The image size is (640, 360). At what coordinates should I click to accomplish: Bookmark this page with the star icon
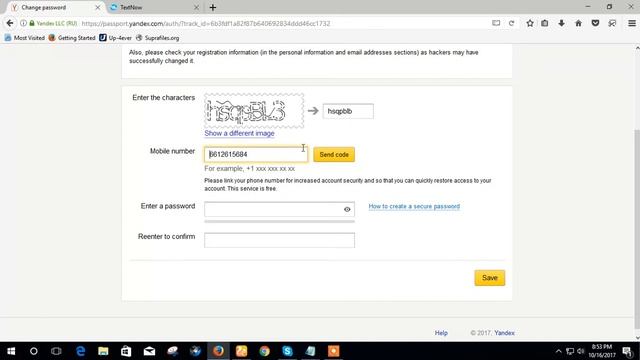[x=530, y=23]
